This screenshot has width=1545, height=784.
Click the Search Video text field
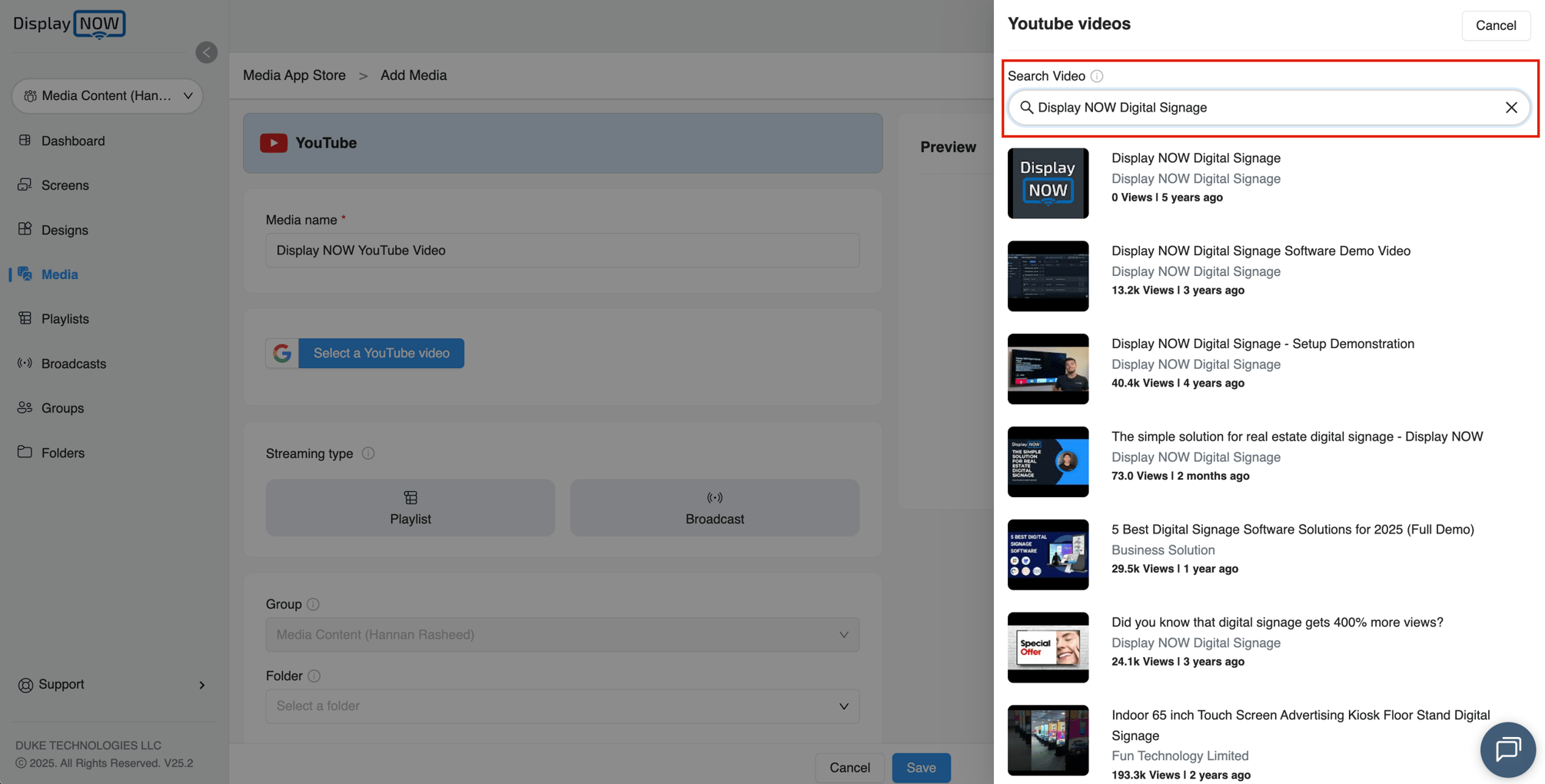point(1268,108)
